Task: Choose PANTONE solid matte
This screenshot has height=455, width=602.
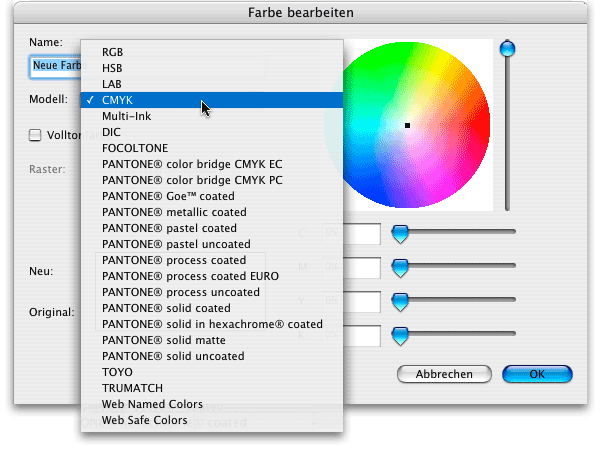Action: coord(212,340)
